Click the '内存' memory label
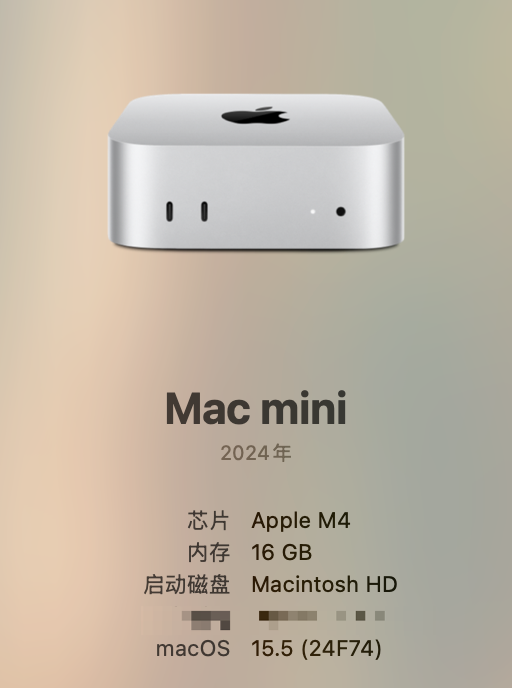Viewport: 512px width, 688px height. tap(209, 552)
